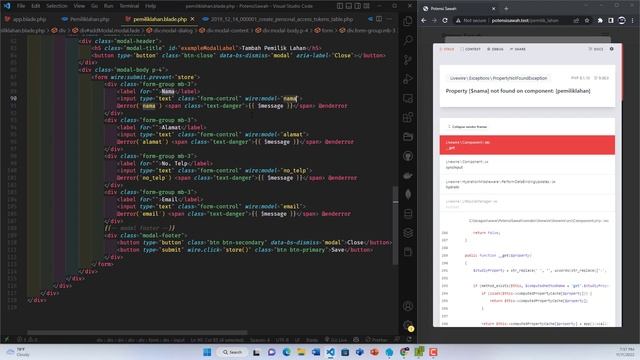Open a new browser tab with plus

point(506,8)
